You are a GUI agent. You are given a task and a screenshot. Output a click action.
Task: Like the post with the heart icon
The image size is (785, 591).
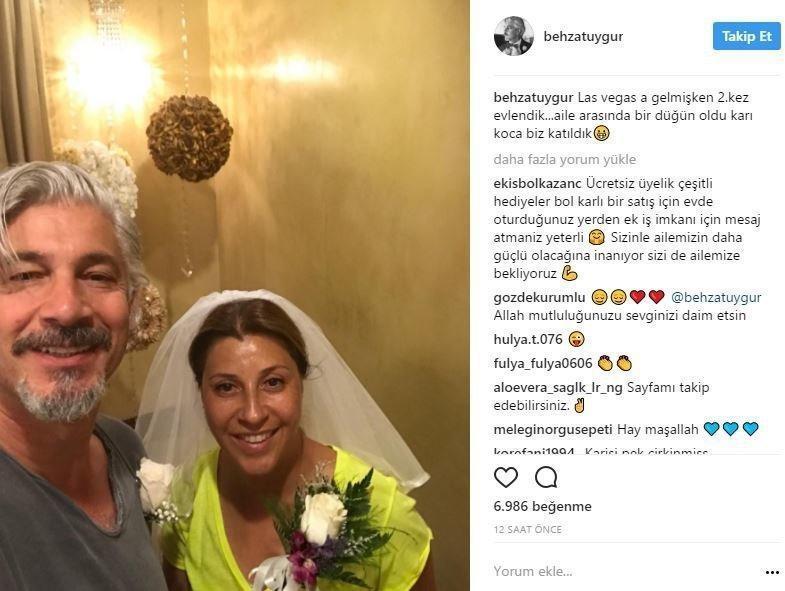[x=506, y=478]
